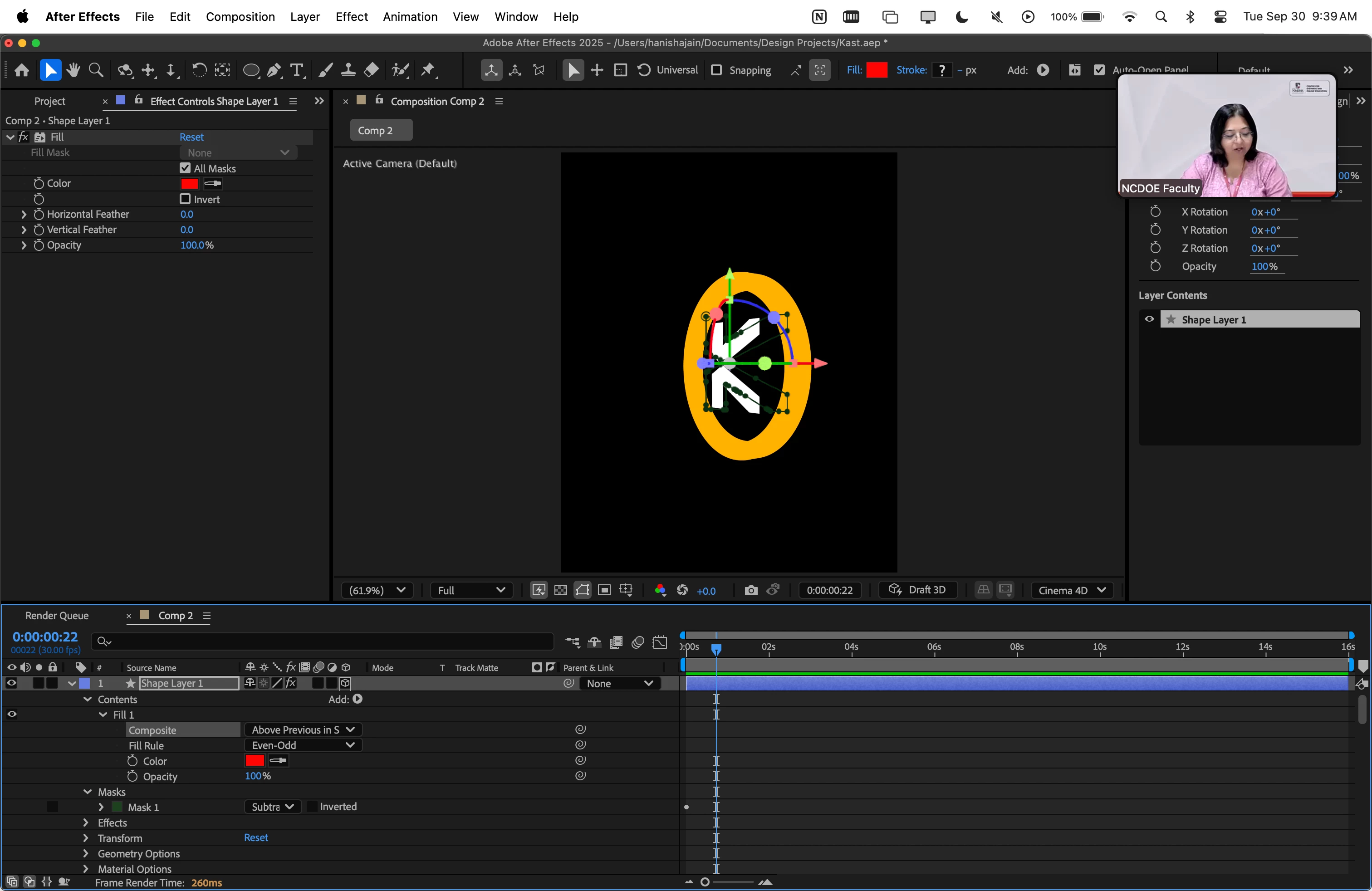Viewport: 1372px width, 891px height.
Task: Select the Ellipse shape tool
Action: point(251,70)
